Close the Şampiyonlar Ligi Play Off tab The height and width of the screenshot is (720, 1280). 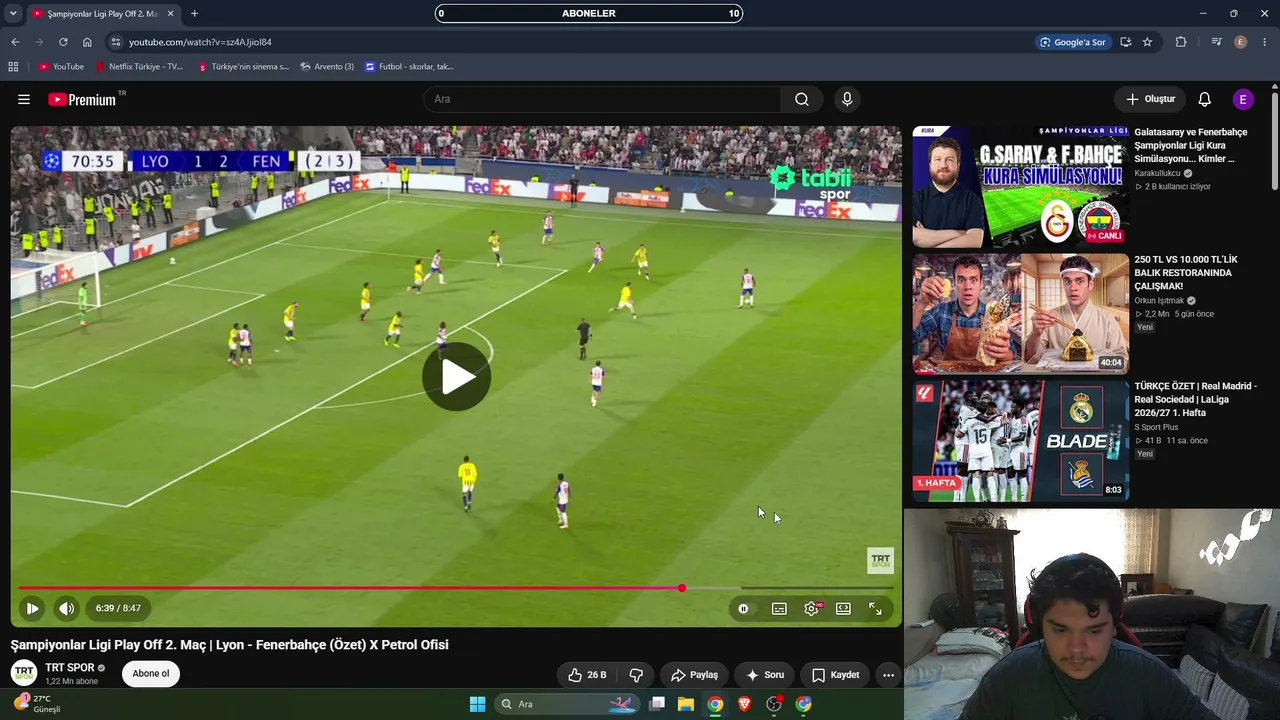click(x=171, y=14)
